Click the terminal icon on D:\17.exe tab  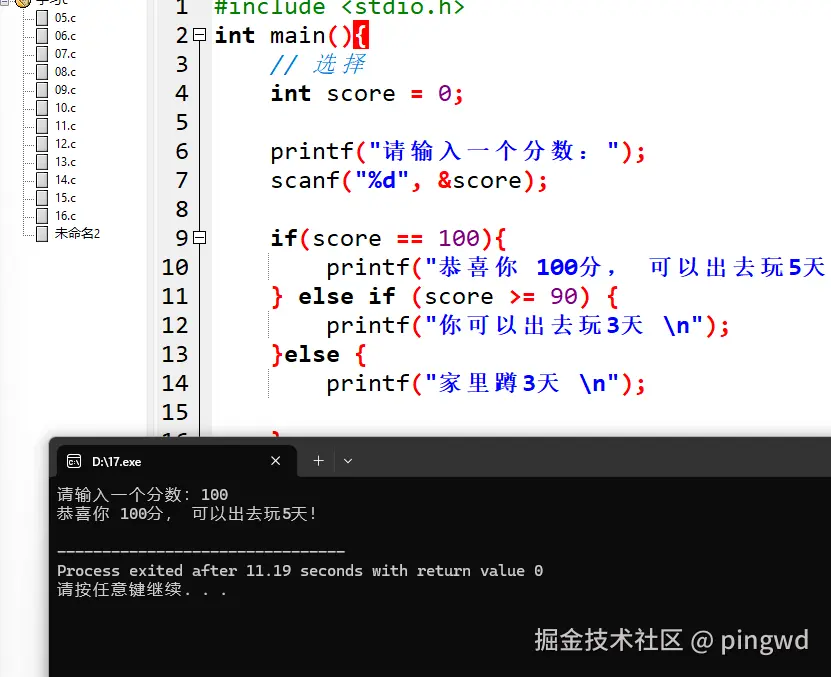tap(74, 461)
